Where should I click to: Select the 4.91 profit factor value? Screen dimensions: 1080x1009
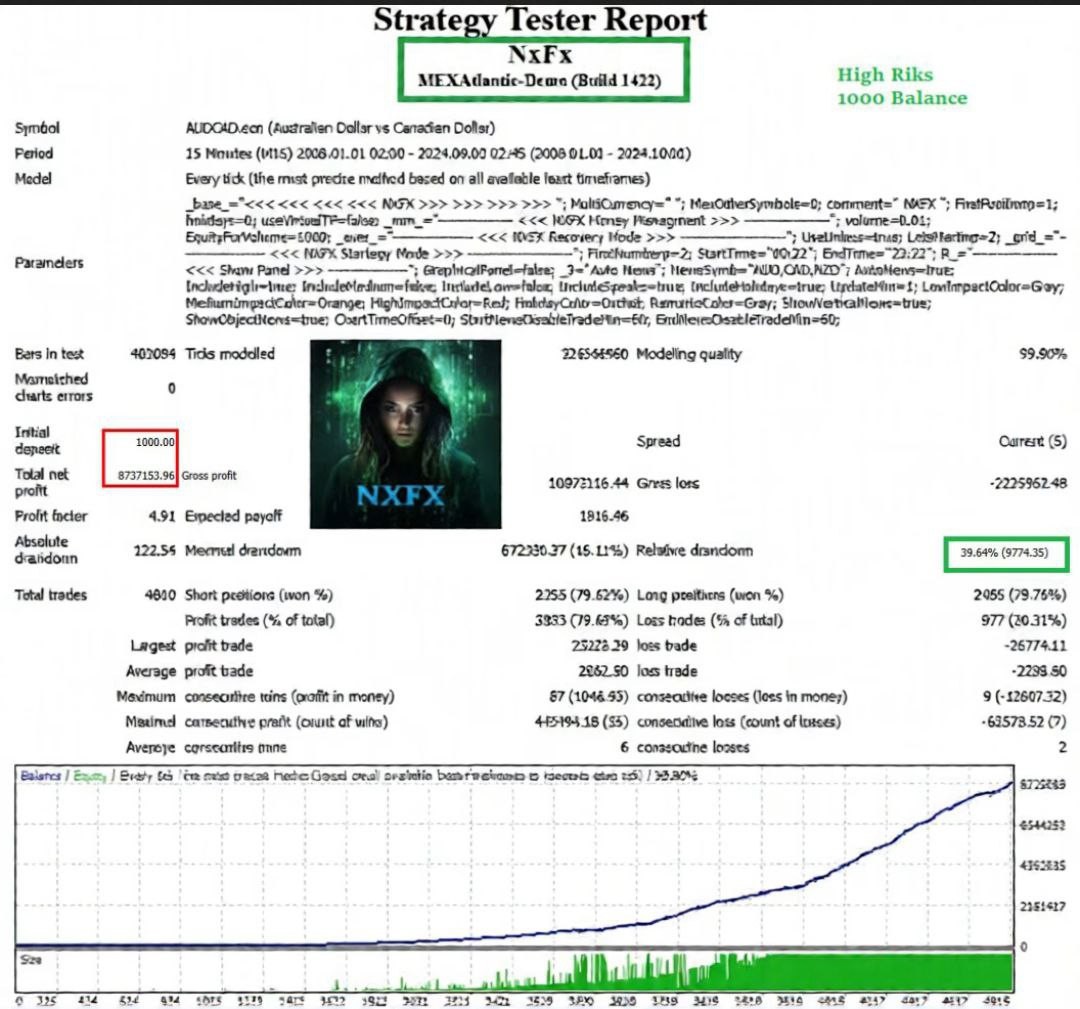click(x=162, y=516)
